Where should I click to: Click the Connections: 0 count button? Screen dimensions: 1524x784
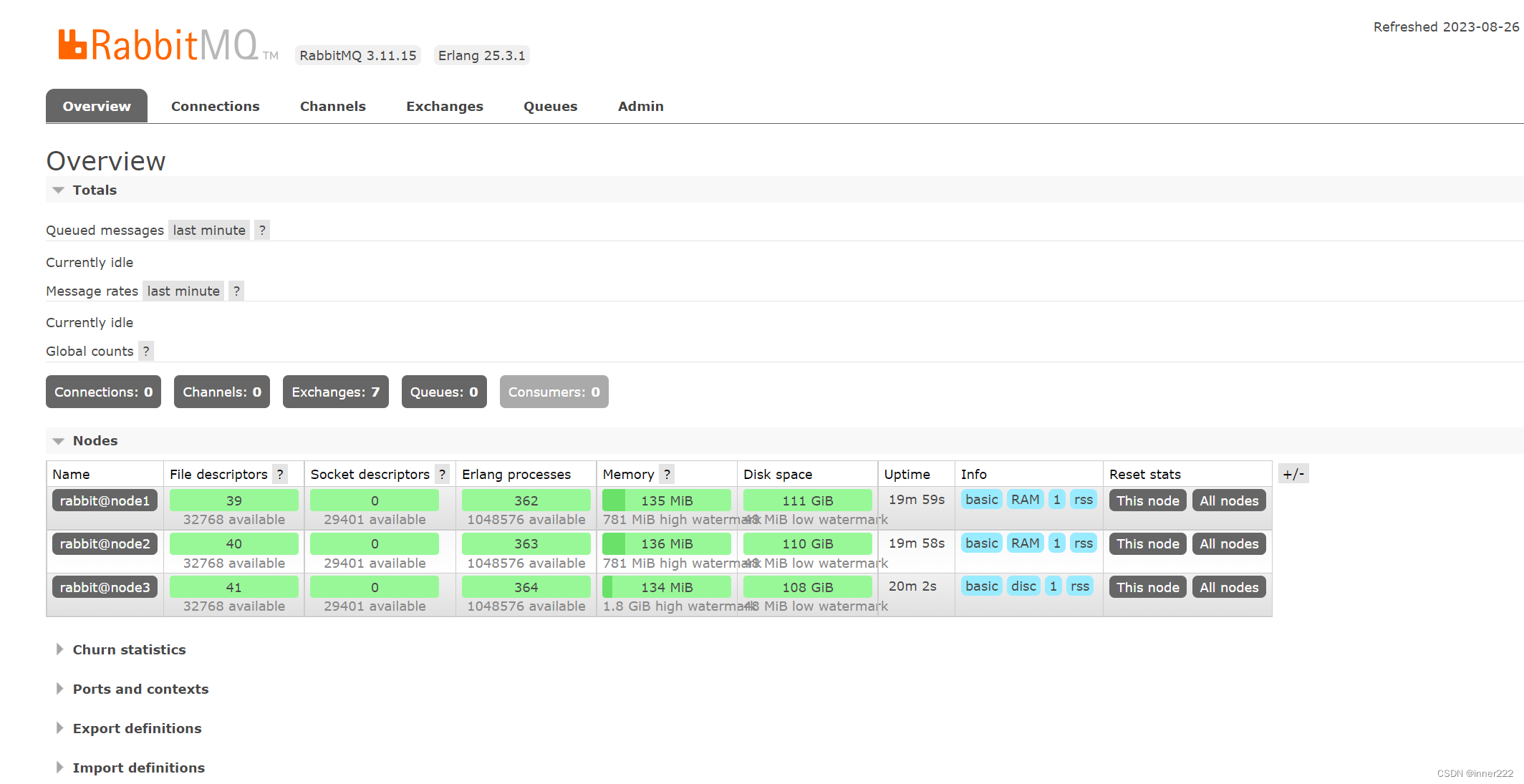(104, 392)
